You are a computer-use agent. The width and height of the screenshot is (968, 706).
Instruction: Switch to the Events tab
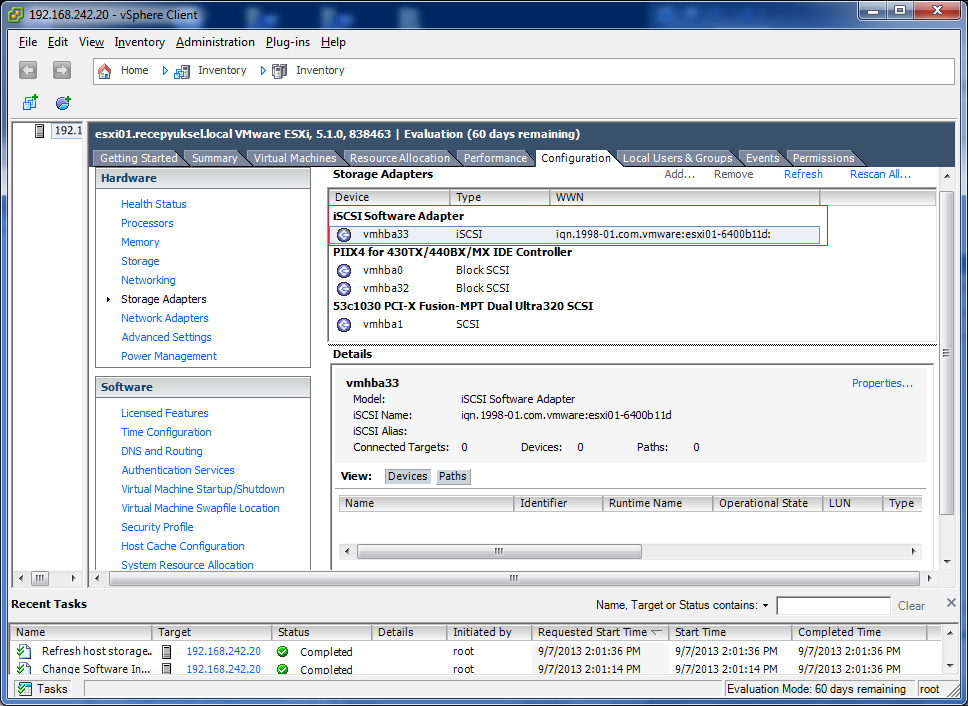click(x=762, y=158)
